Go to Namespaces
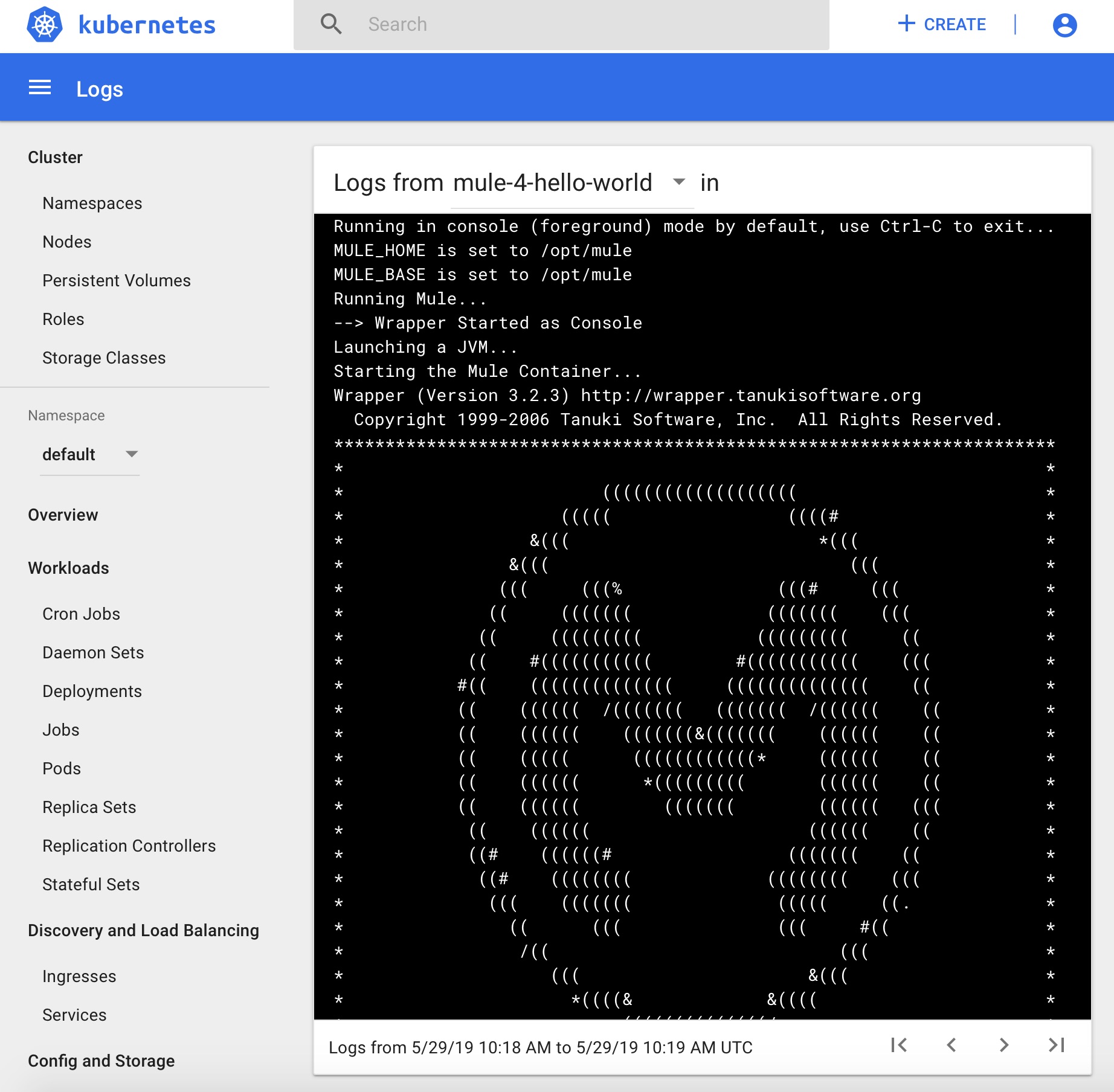The height and width of the screenshot is (1092, 1114). (x=92, y=204)
